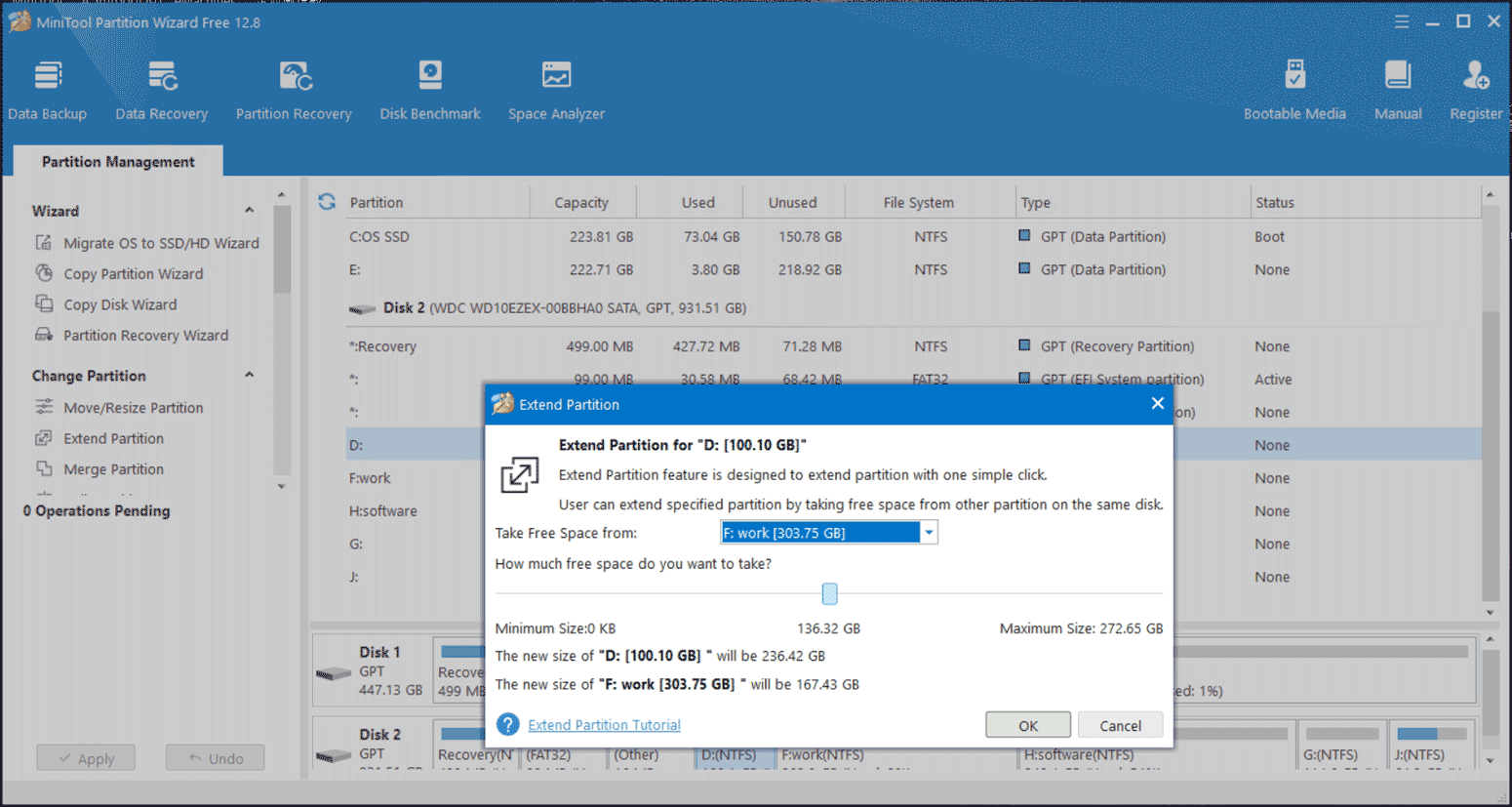Image resolution: width=1512 pixels, height=807 pixels.
Task: Sort by Capacity column header
Action: coord(581,203)
